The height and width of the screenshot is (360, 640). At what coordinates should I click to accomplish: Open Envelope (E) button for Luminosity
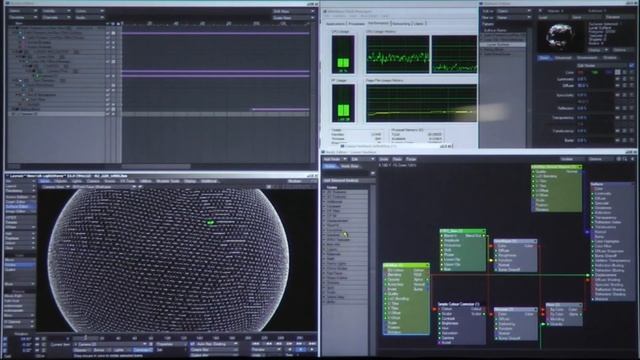[624, 79]
